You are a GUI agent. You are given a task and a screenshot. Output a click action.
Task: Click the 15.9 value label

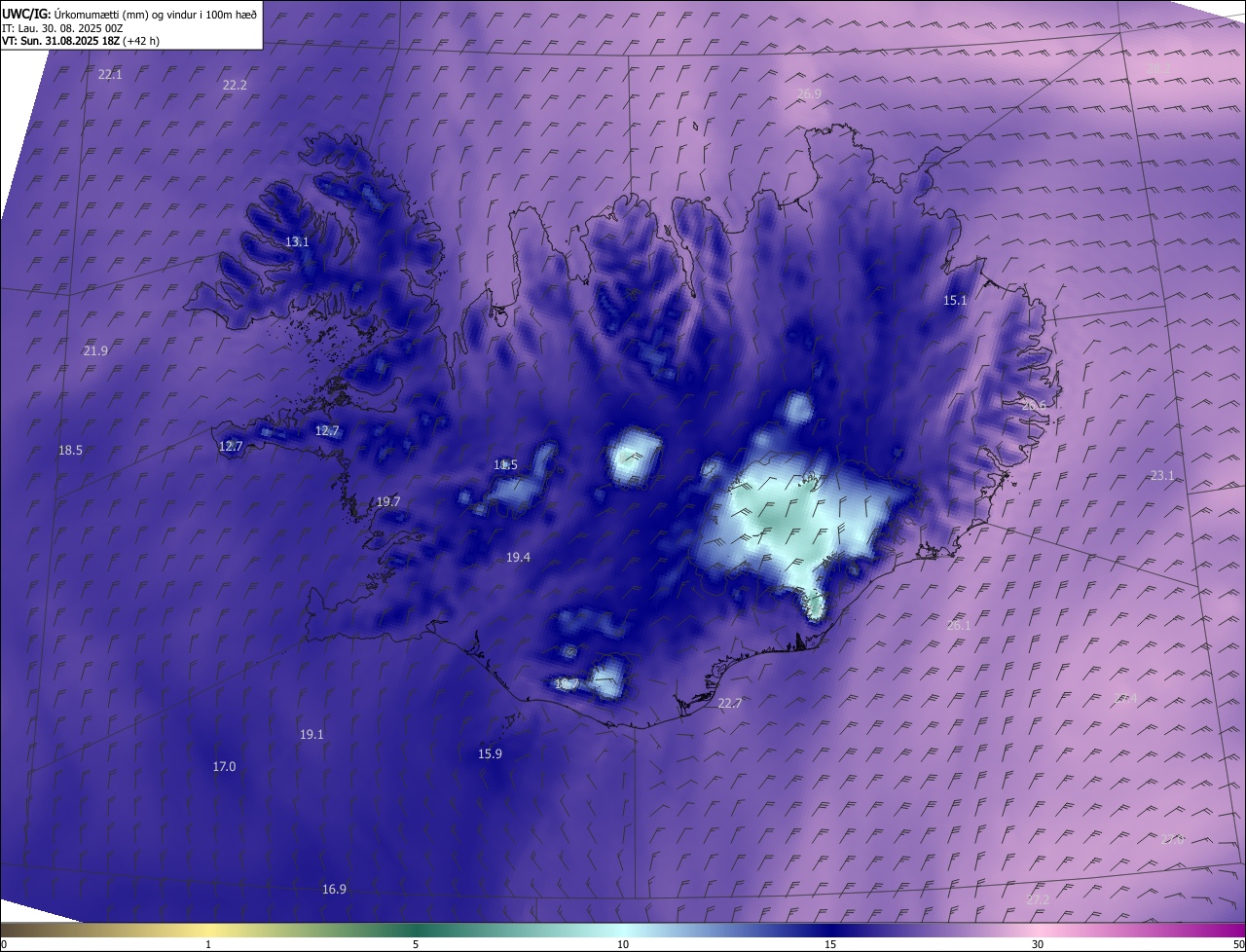[490, 753]
